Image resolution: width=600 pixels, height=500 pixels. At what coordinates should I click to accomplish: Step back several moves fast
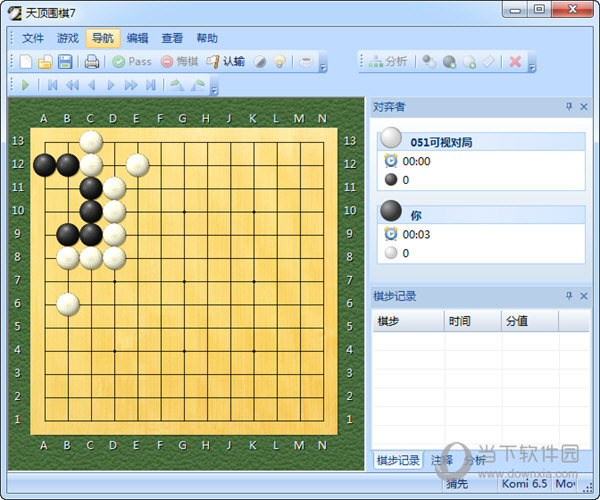coord(72,85)
